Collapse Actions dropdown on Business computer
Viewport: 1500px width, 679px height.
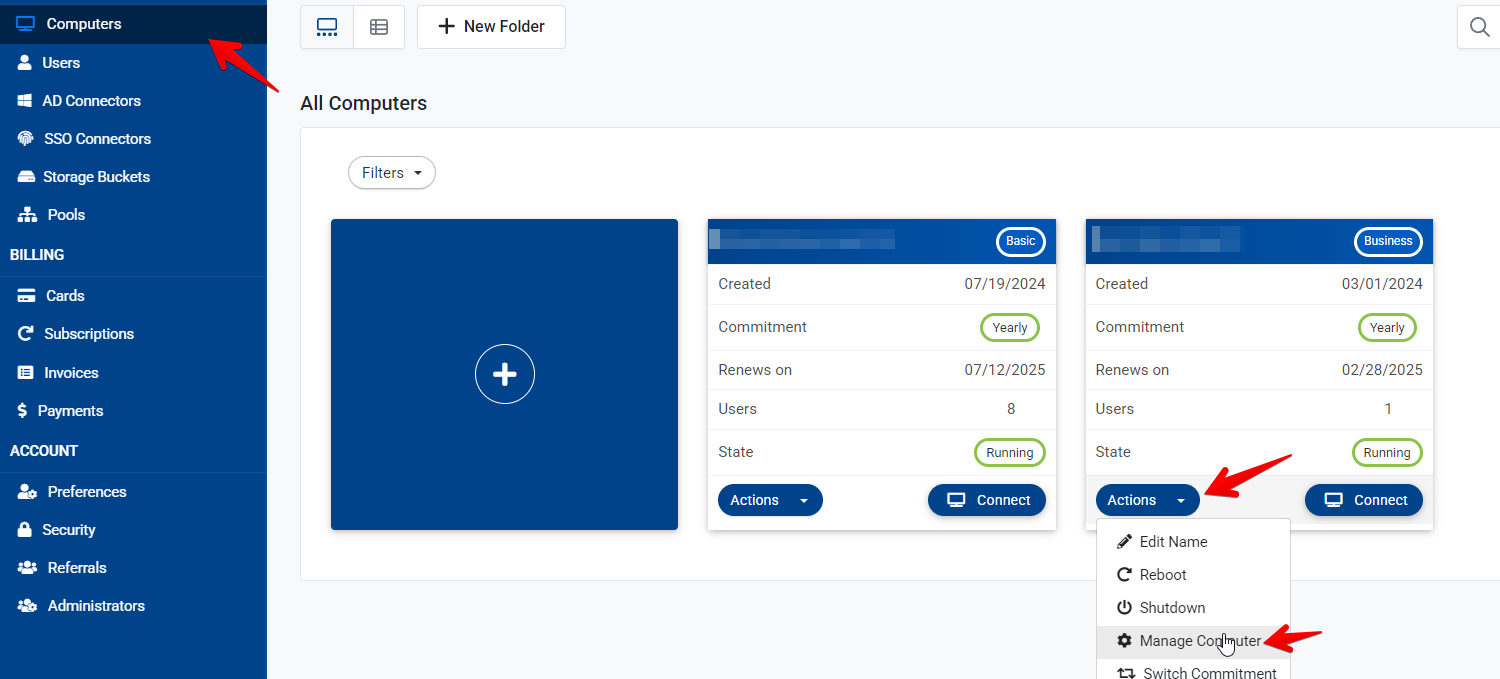pyautogui.click(x=1147, y=500)
